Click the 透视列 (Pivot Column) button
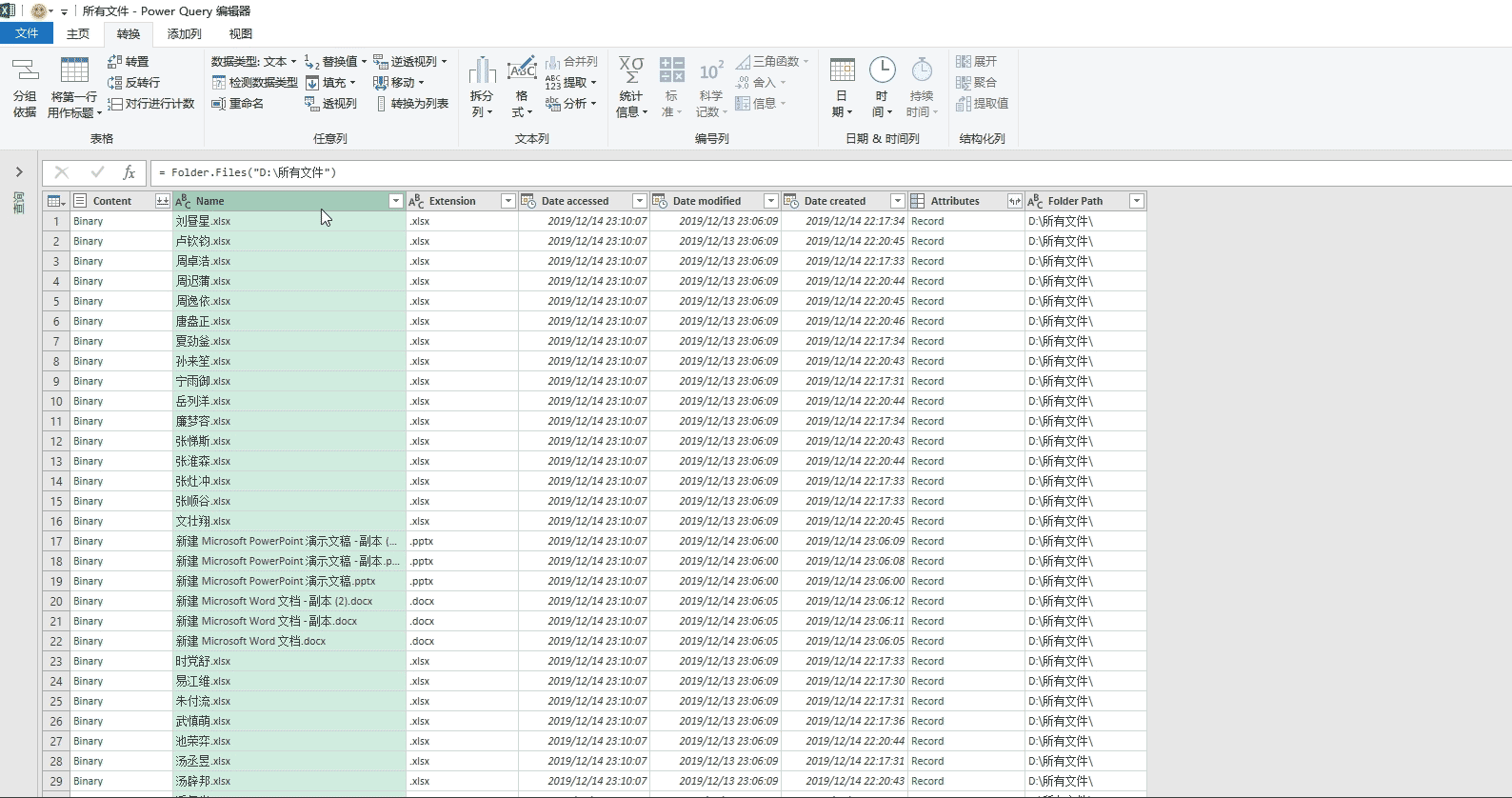Screen dimensions: 1512x798 click(330, 104)
